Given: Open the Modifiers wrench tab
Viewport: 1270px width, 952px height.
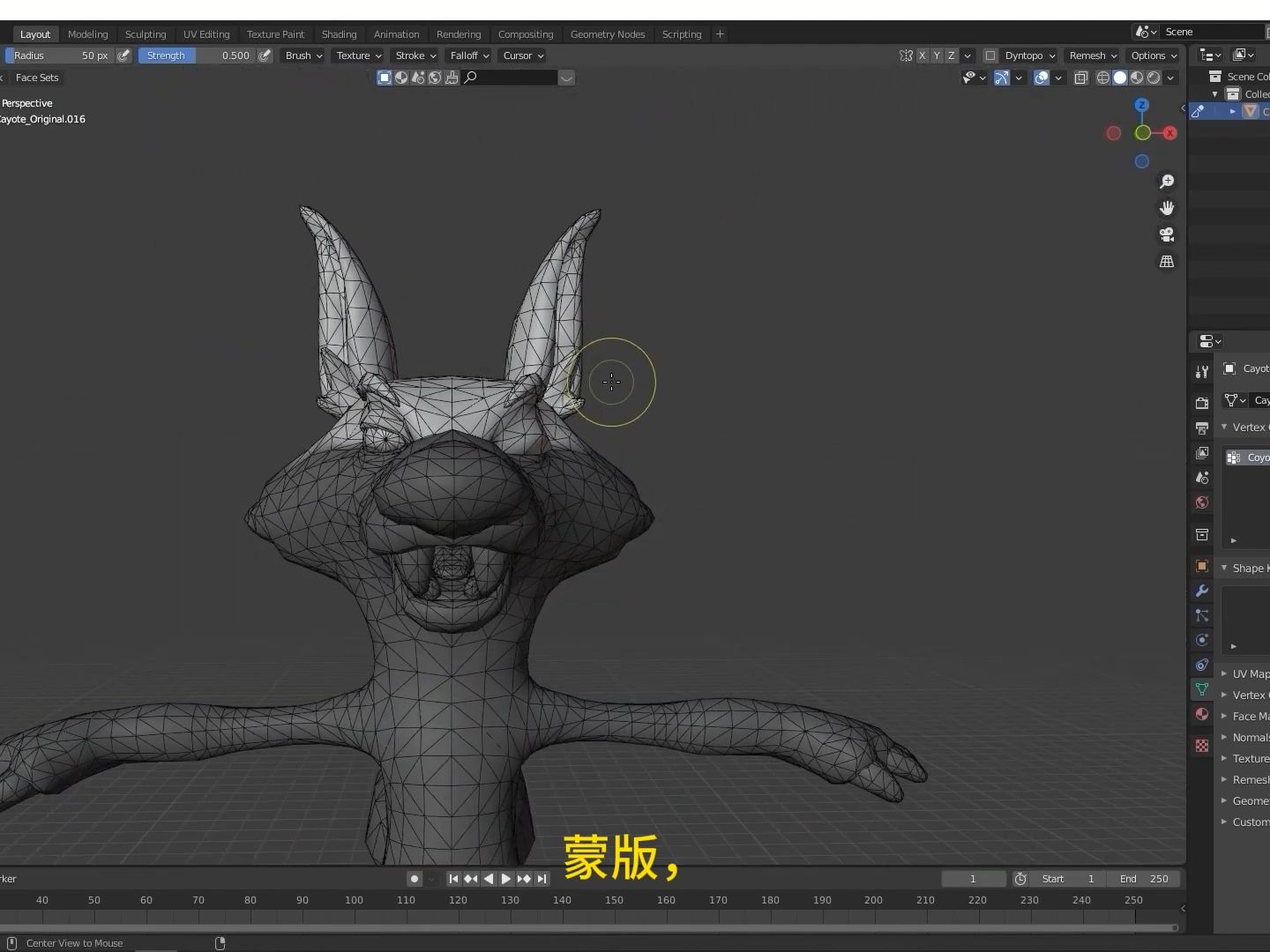Looking at the screenshot, I should [1202, 591].
